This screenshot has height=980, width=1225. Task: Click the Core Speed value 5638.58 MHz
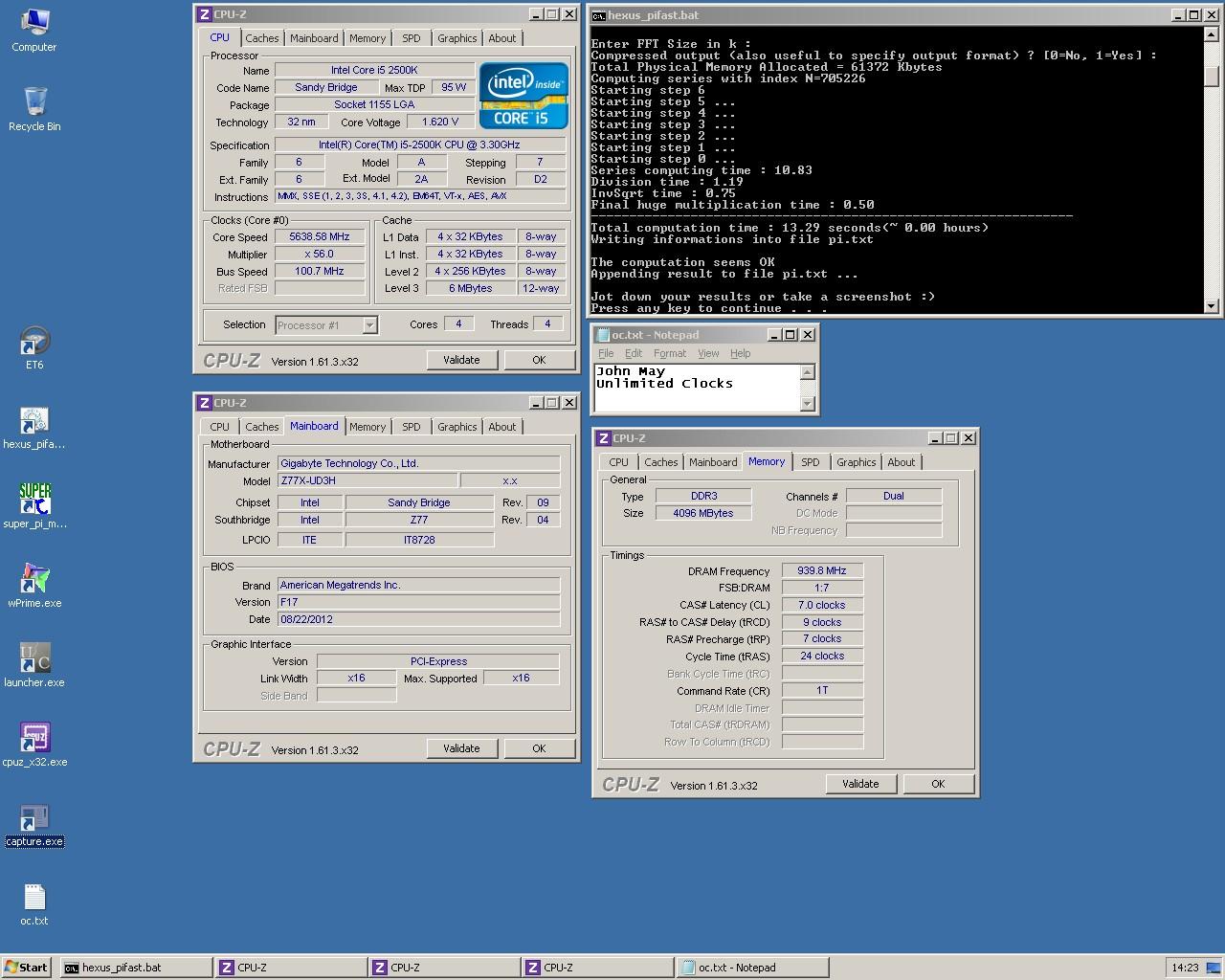(x=320, y=236)
